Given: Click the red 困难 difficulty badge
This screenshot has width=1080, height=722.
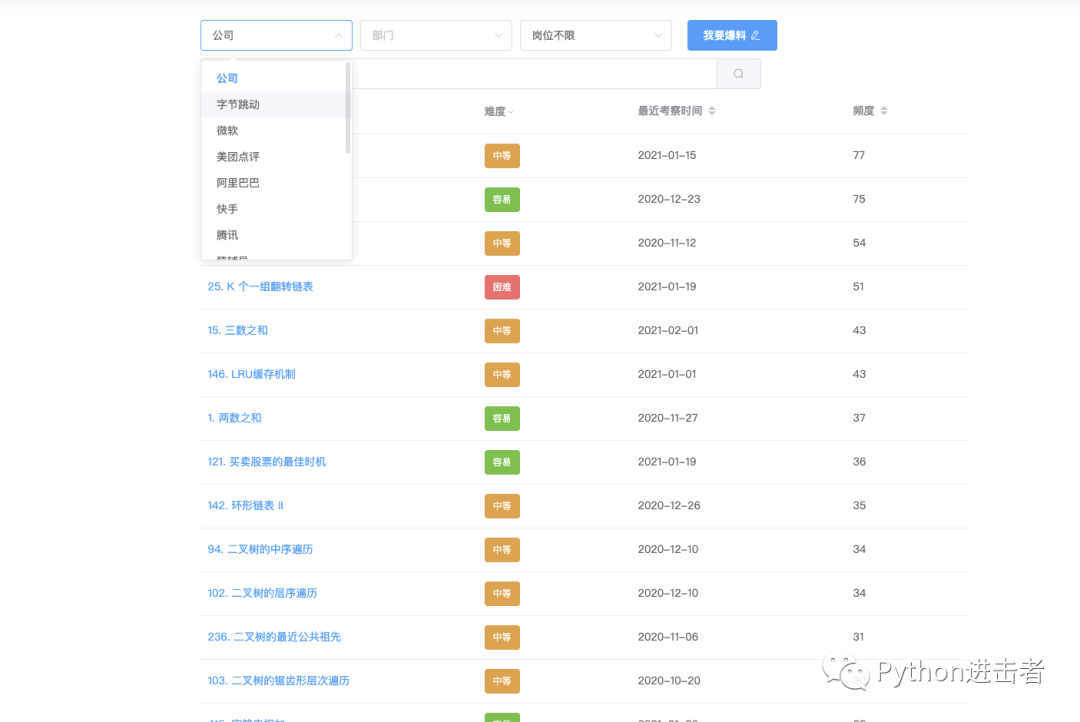Looking at the screenshot, I should pos(501,287).
